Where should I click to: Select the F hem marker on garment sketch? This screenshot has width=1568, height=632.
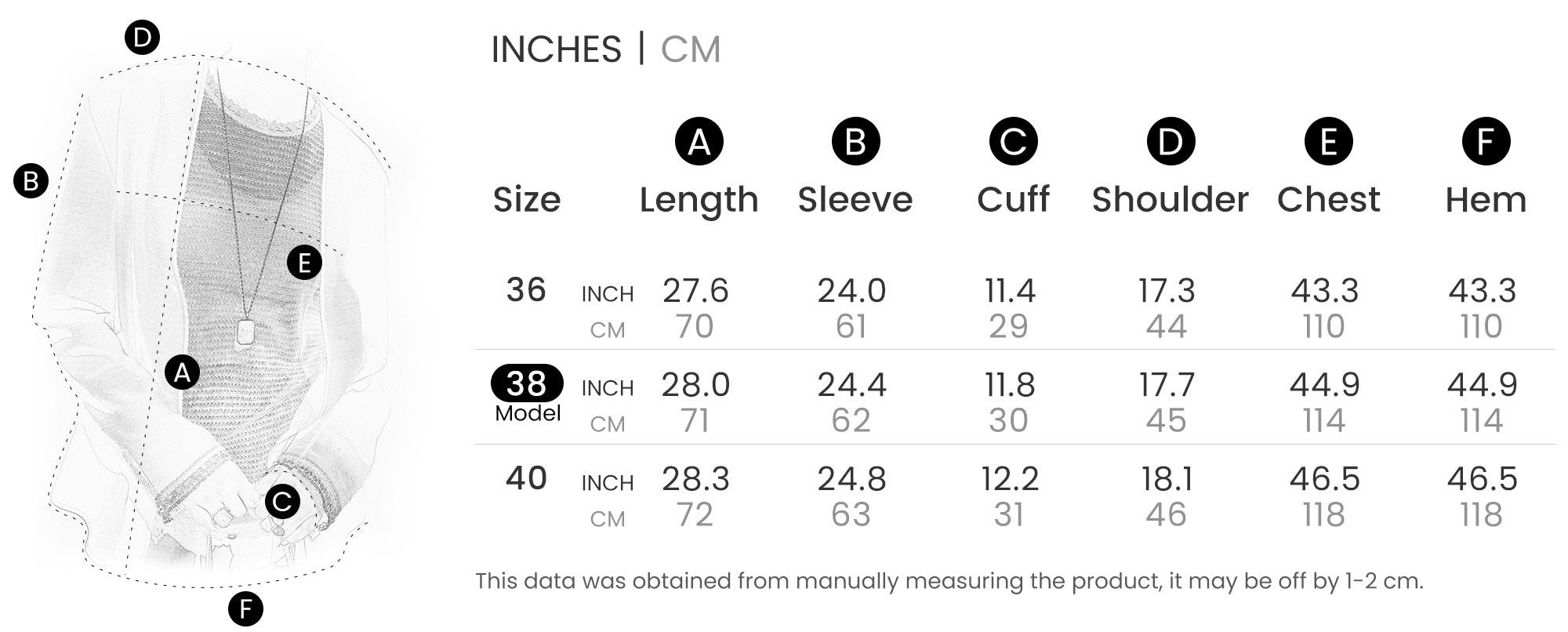pyautogui.click(x=245, y=609)
